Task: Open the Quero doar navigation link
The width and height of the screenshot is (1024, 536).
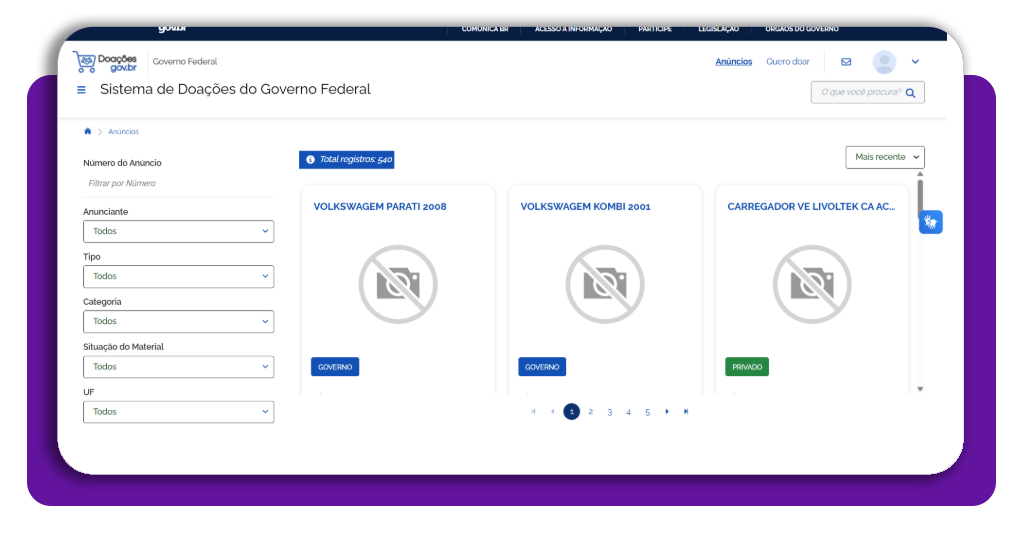Action: coord(788,62)
